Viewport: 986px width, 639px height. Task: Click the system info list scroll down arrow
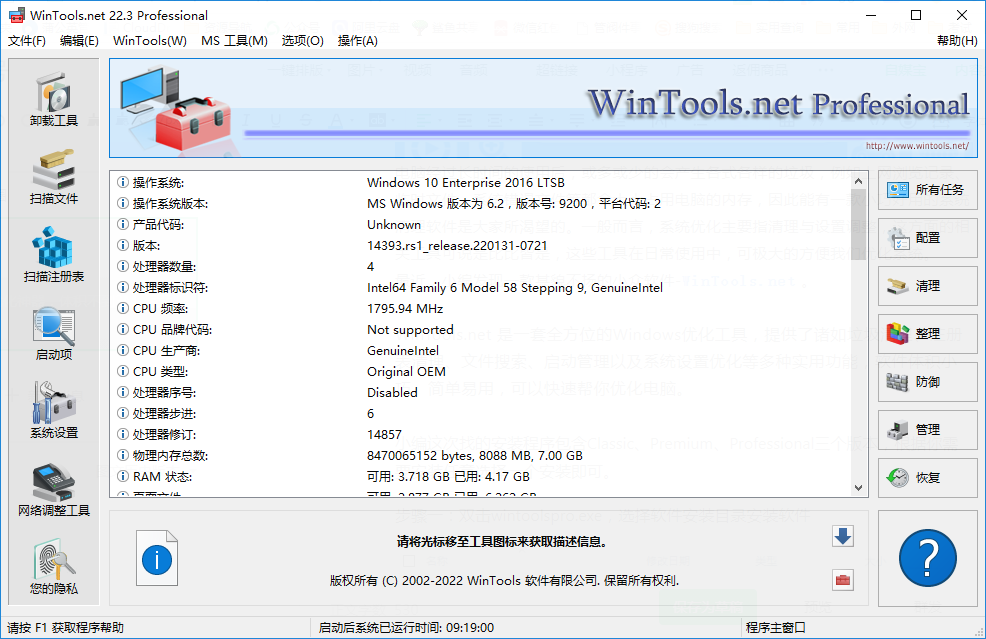(858, 487)
